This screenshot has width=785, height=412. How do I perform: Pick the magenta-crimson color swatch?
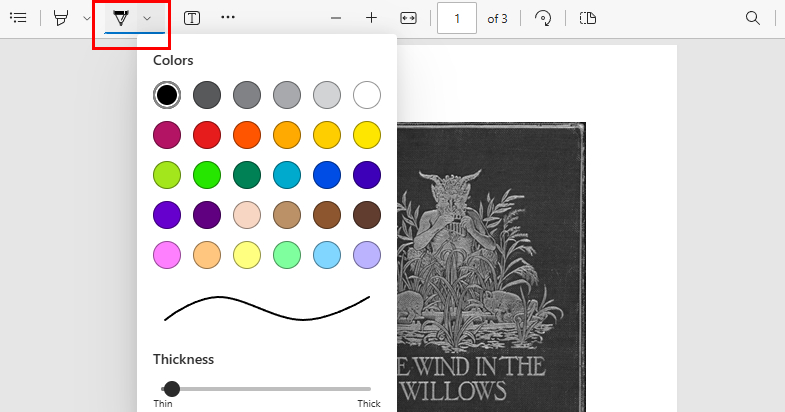click(x=167, y=135)
